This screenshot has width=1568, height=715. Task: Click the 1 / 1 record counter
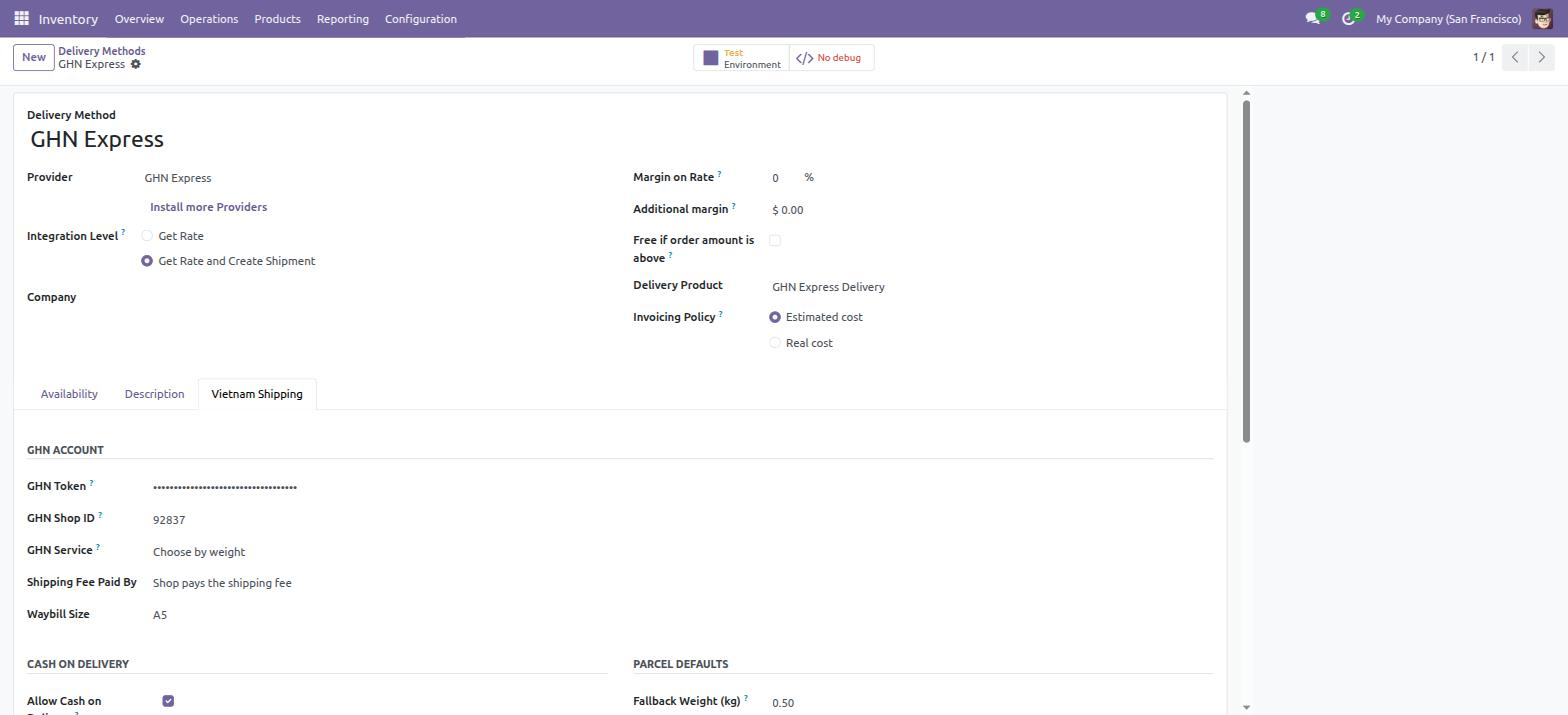pos(1483,57)
